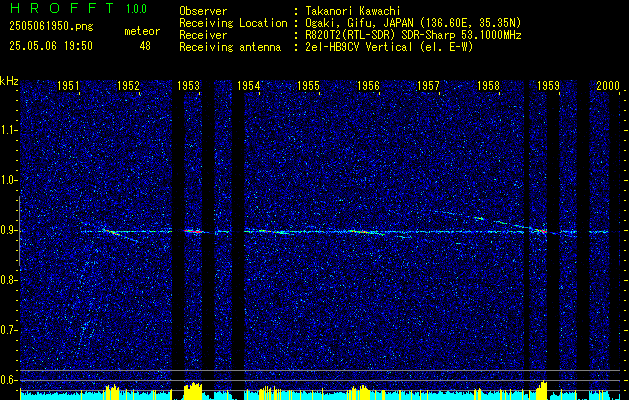Click the 1954 time marker
Screen dimensions: 629x400
point(248,85)
